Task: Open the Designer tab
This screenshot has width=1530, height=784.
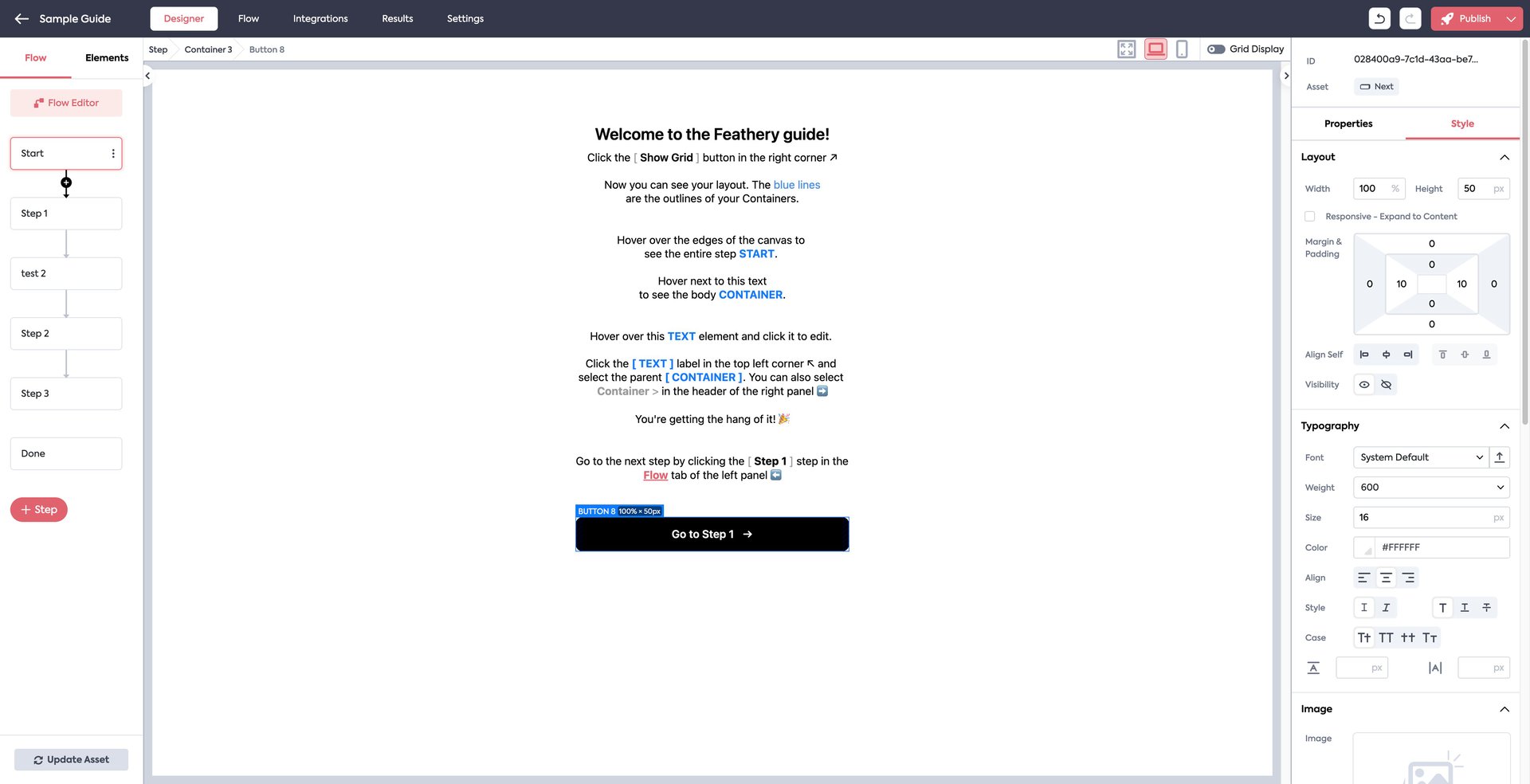Action: tap(184, 18)
